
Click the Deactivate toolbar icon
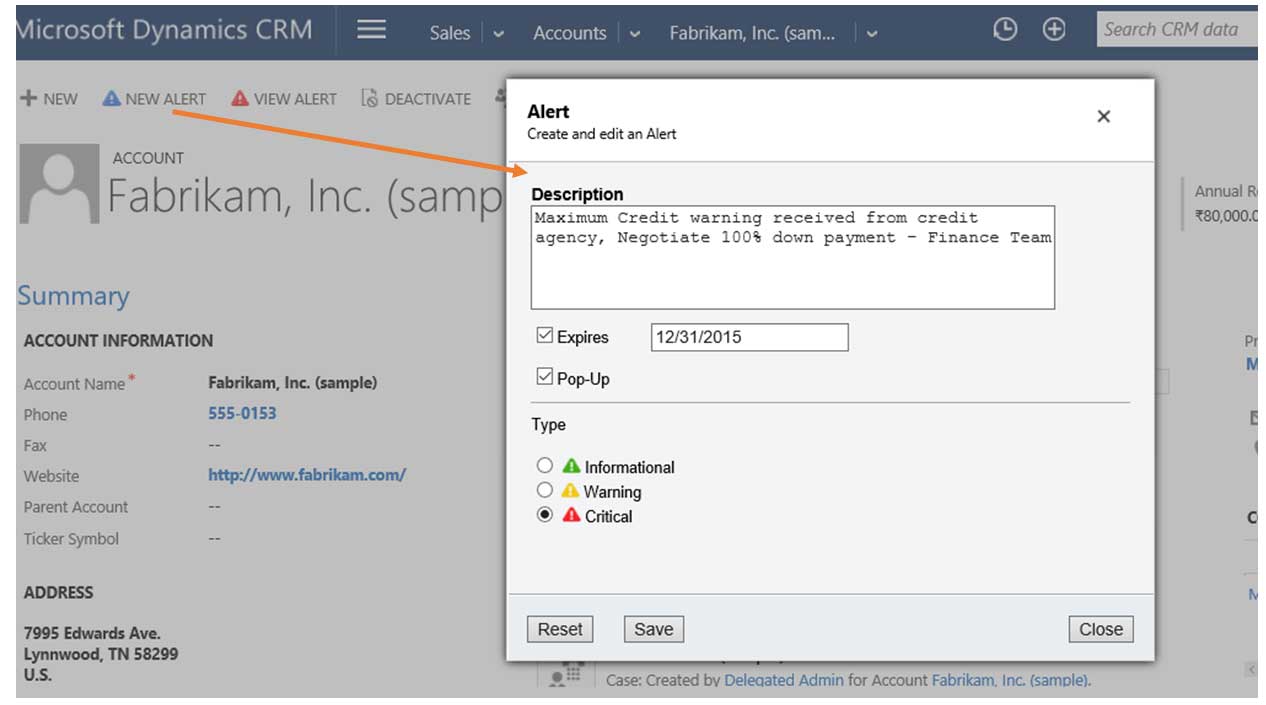point(370,99)
